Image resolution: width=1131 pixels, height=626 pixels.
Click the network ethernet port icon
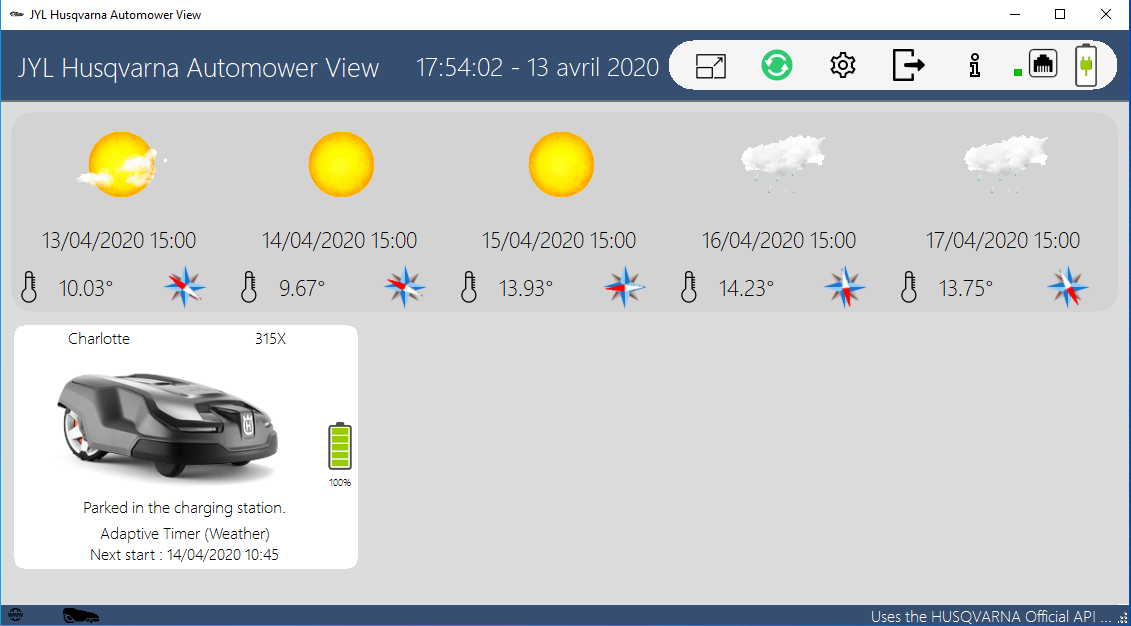pos(1043,64)
